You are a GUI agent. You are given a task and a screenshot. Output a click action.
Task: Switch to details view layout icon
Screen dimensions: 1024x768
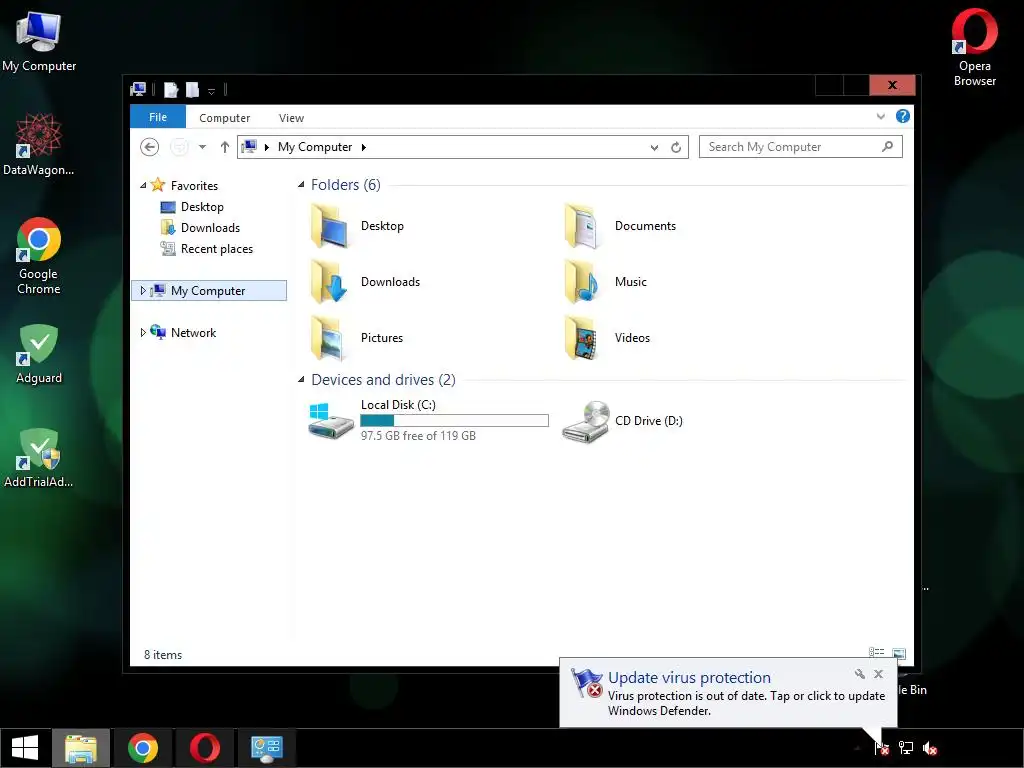coord(876,652)
